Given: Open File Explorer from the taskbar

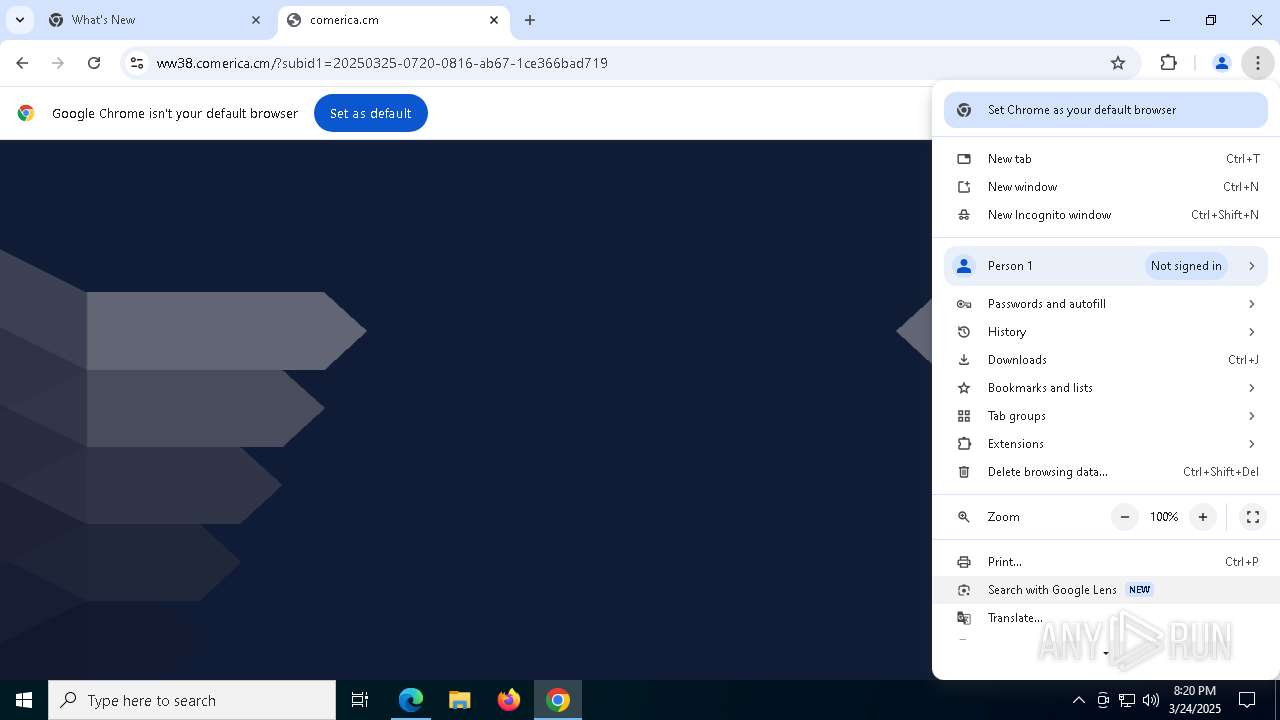Looking at the screenshot, I should [460, 700].
